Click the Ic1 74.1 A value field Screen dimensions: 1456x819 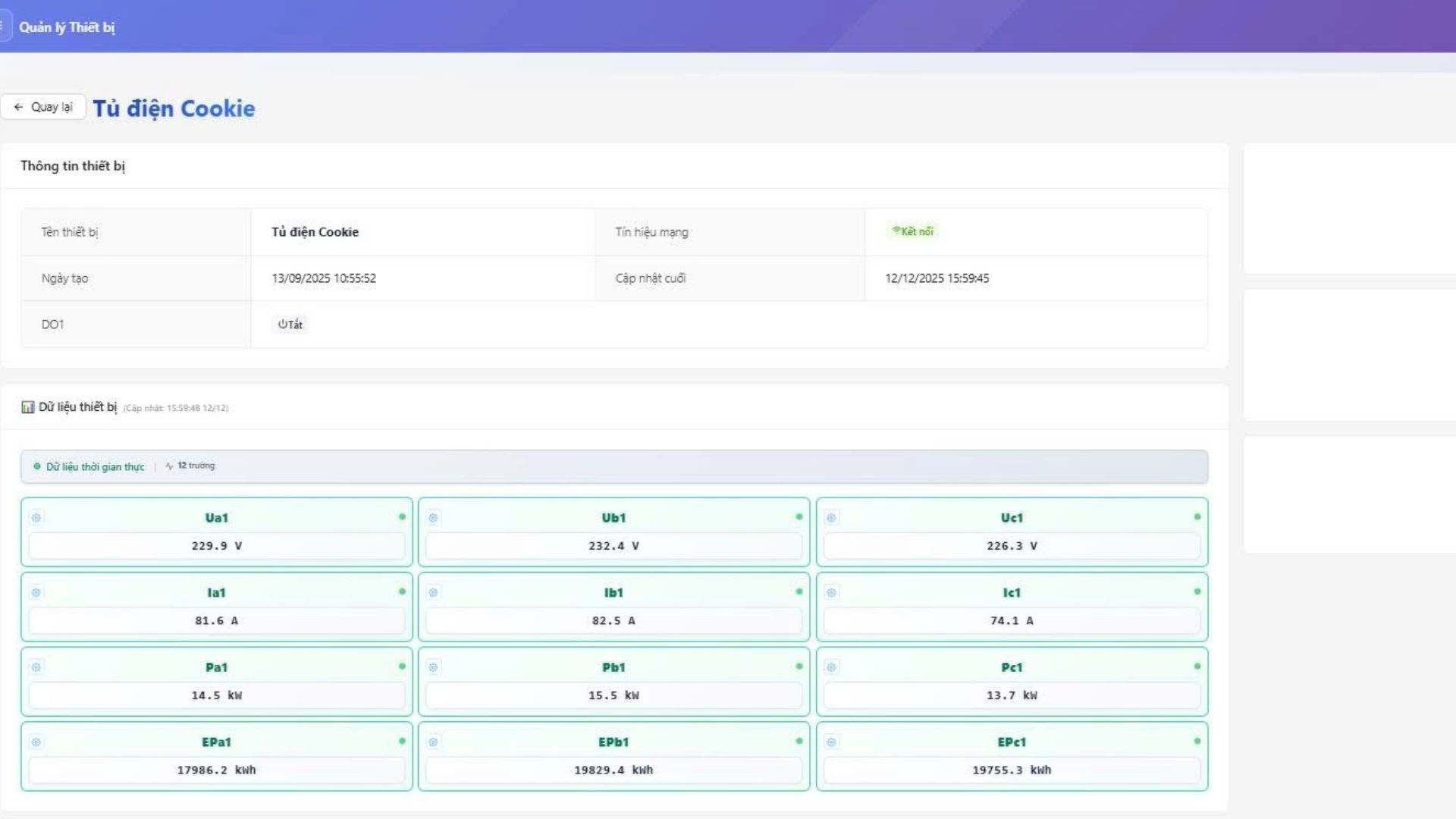tap(1012, 621)
